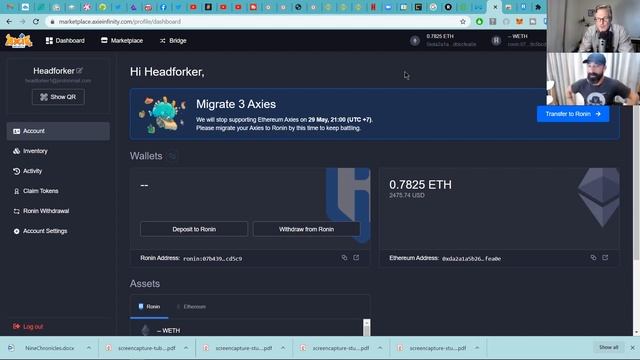This screenshot has height=360, width=640.
Task: Open Ronin address in explorer
Action: pyautogui.click(x=356, y=258)
